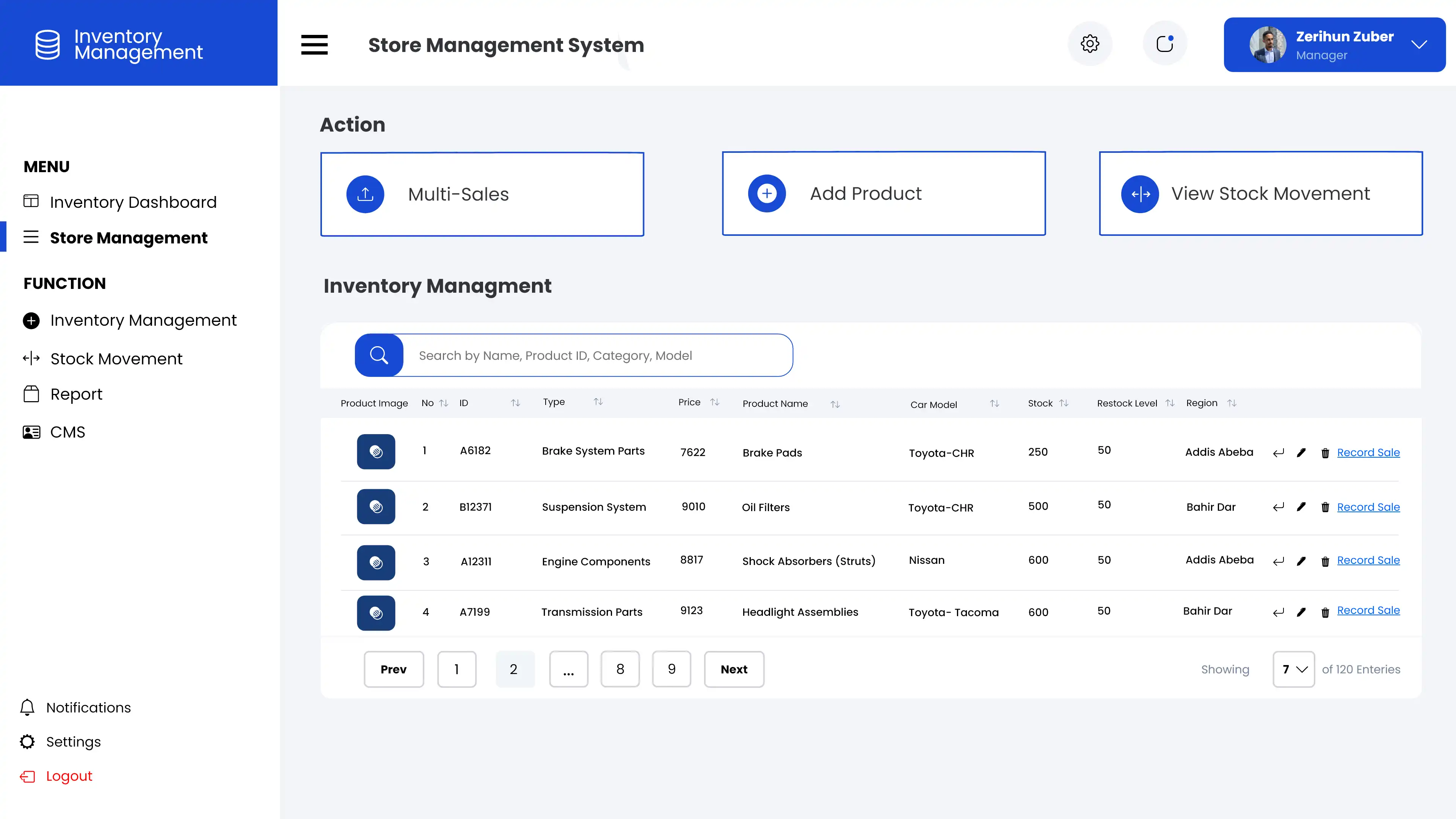
Task: Click the record arrow icon on Shock Absorbers row
Action: pyautogui.click(x=1278, y=561)
